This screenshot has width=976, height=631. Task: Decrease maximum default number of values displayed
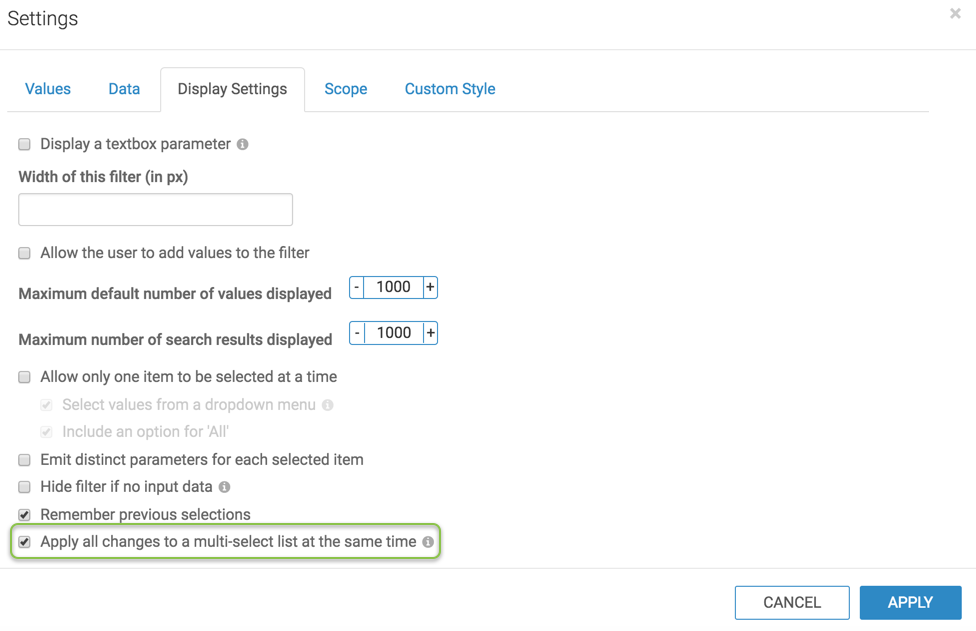[357, 287]
